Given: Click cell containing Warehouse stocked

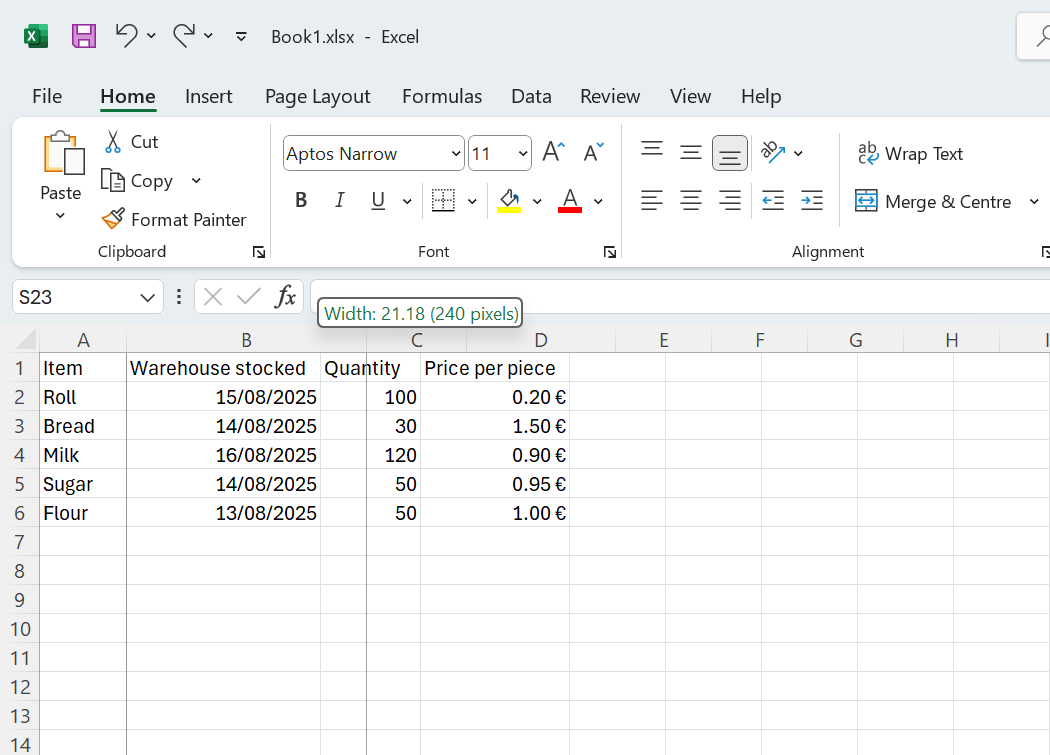Looking at the screenshot, I should (x=223, y=368).
